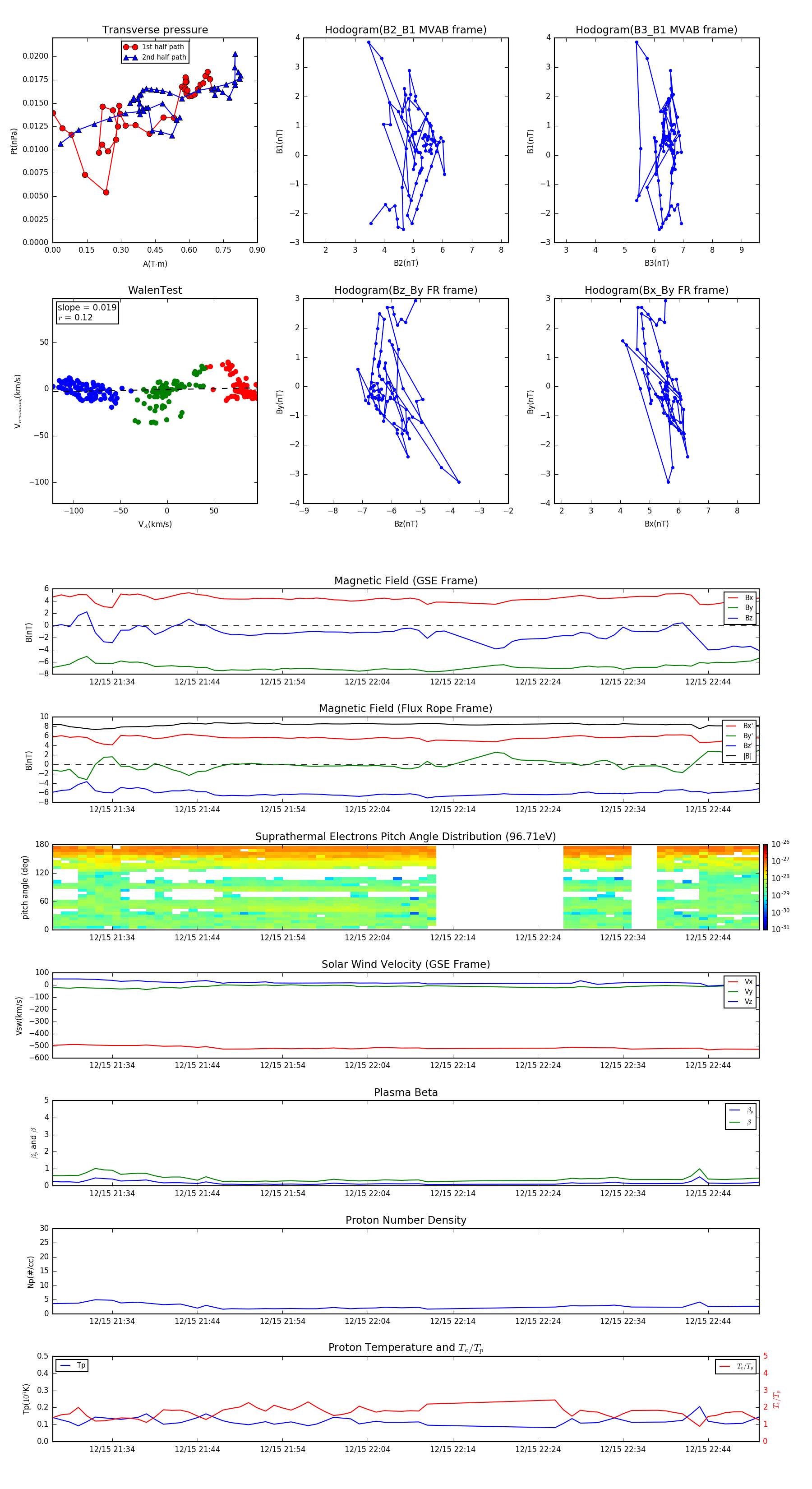Click the 'Pt(nPa)' y-axis label
The image size is (812, 1489).
[x=14, y=141]
